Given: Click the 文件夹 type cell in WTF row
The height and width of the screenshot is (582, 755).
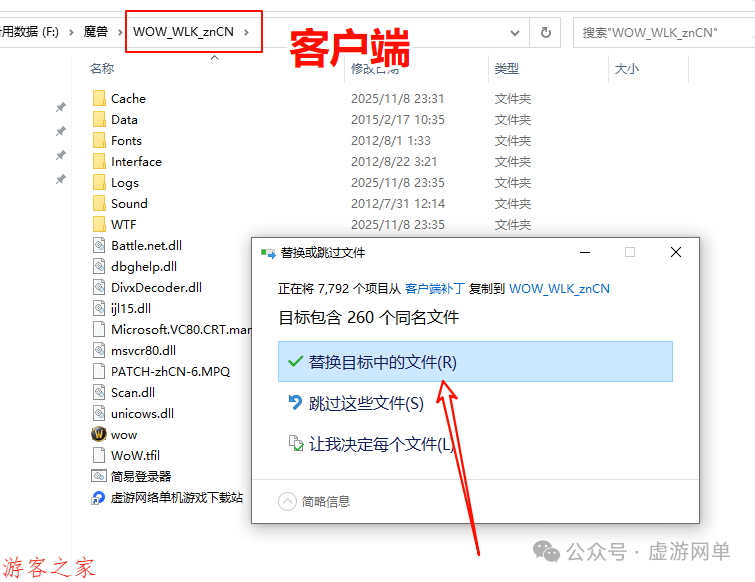Looking at the screenshot, I should [x=512, y=224].
